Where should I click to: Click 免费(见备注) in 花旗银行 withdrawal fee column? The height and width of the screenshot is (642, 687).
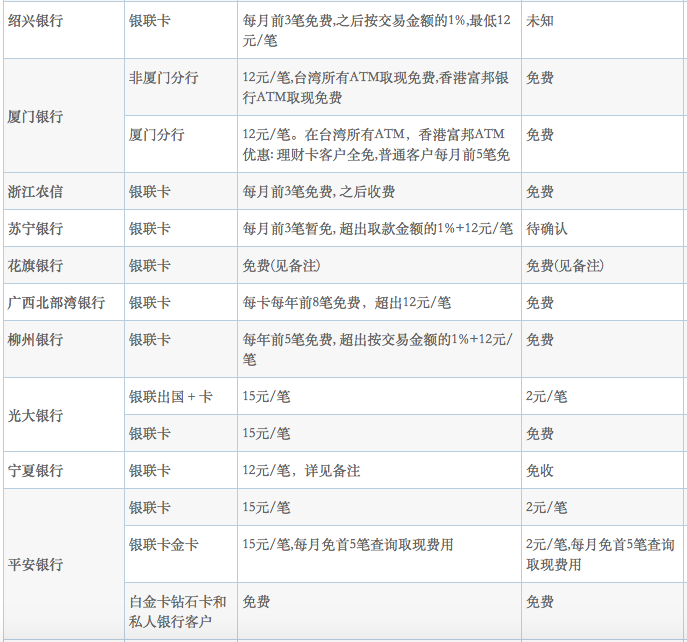[281, 266]
